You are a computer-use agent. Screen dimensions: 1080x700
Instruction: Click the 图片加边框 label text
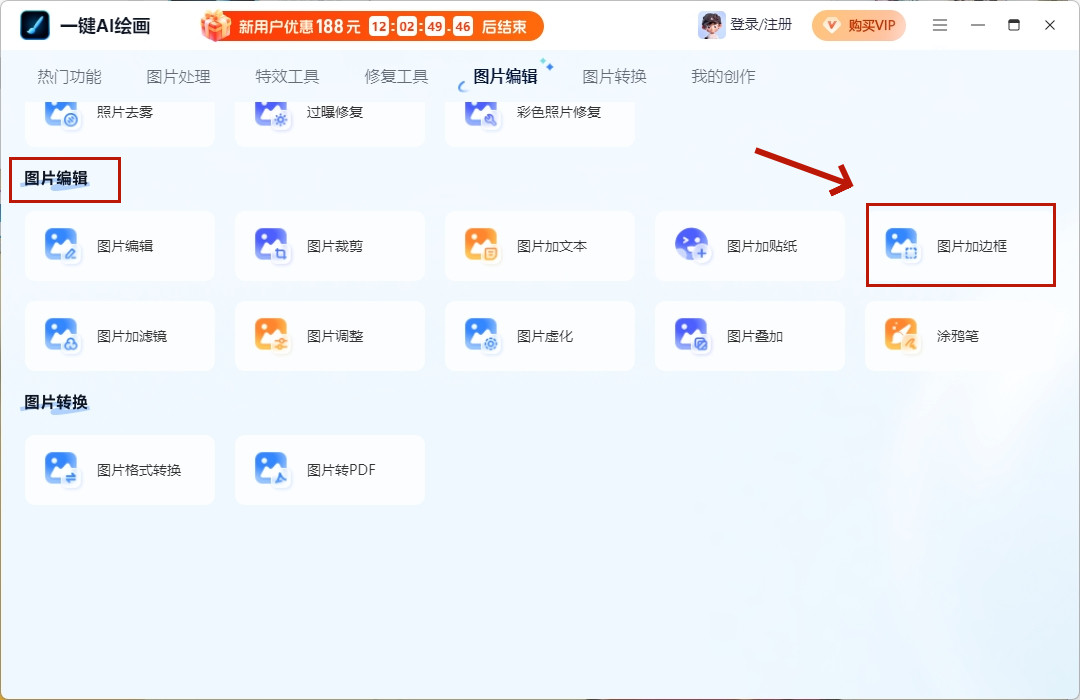tap(972, 246)
